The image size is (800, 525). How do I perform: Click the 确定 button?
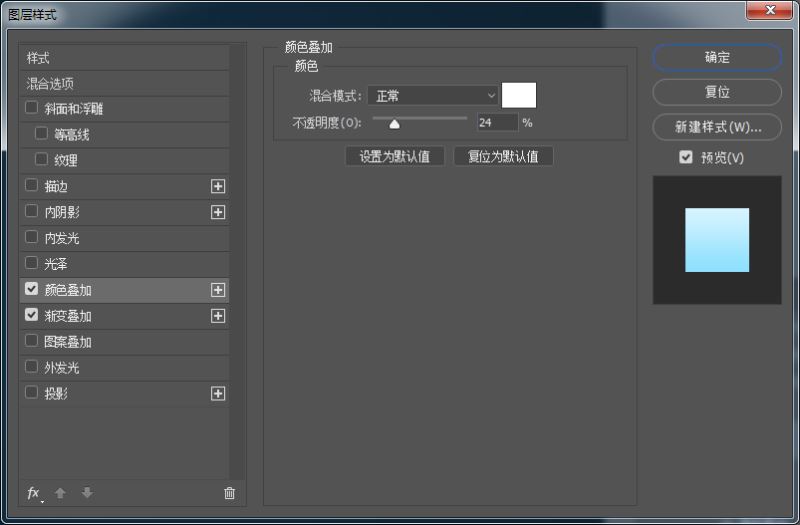[x=717, y=57]
